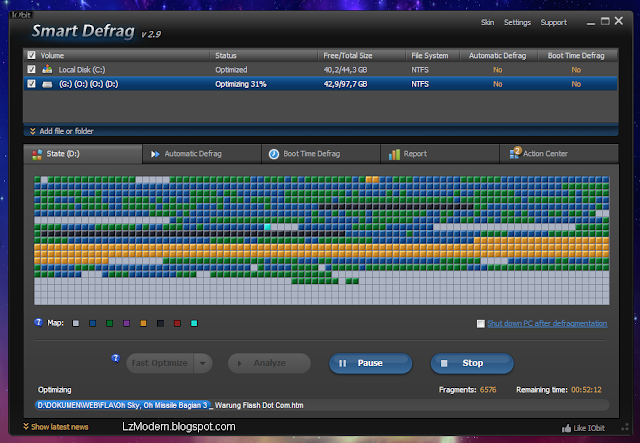Stop the optimization process
640x443 pixels.
tap(472, 363)
